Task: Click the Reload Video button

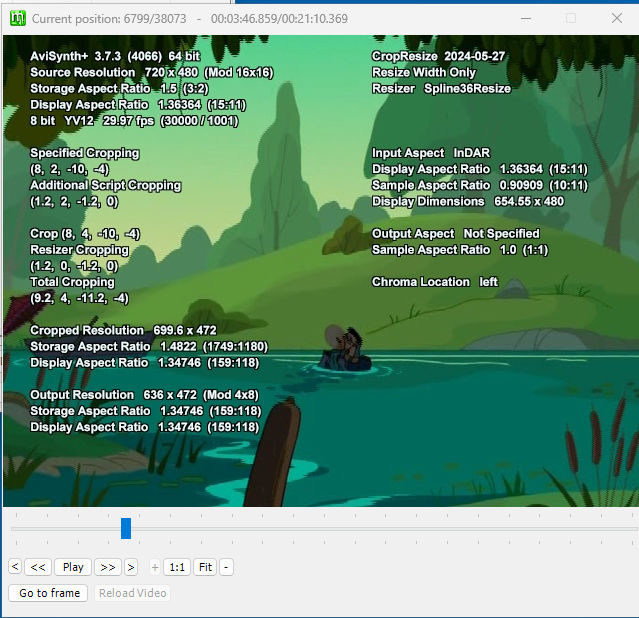Action: [132, 593]
